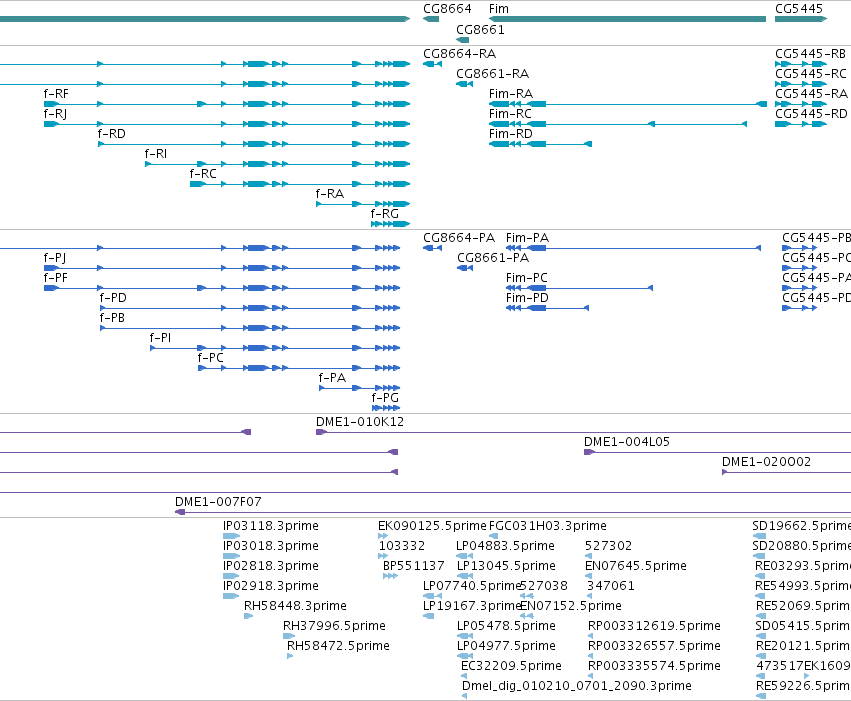Click the FGC031H03.3prime EST label
Viewport: 851px width, 701px height.
pyautogui.click(x=548, y=526)
